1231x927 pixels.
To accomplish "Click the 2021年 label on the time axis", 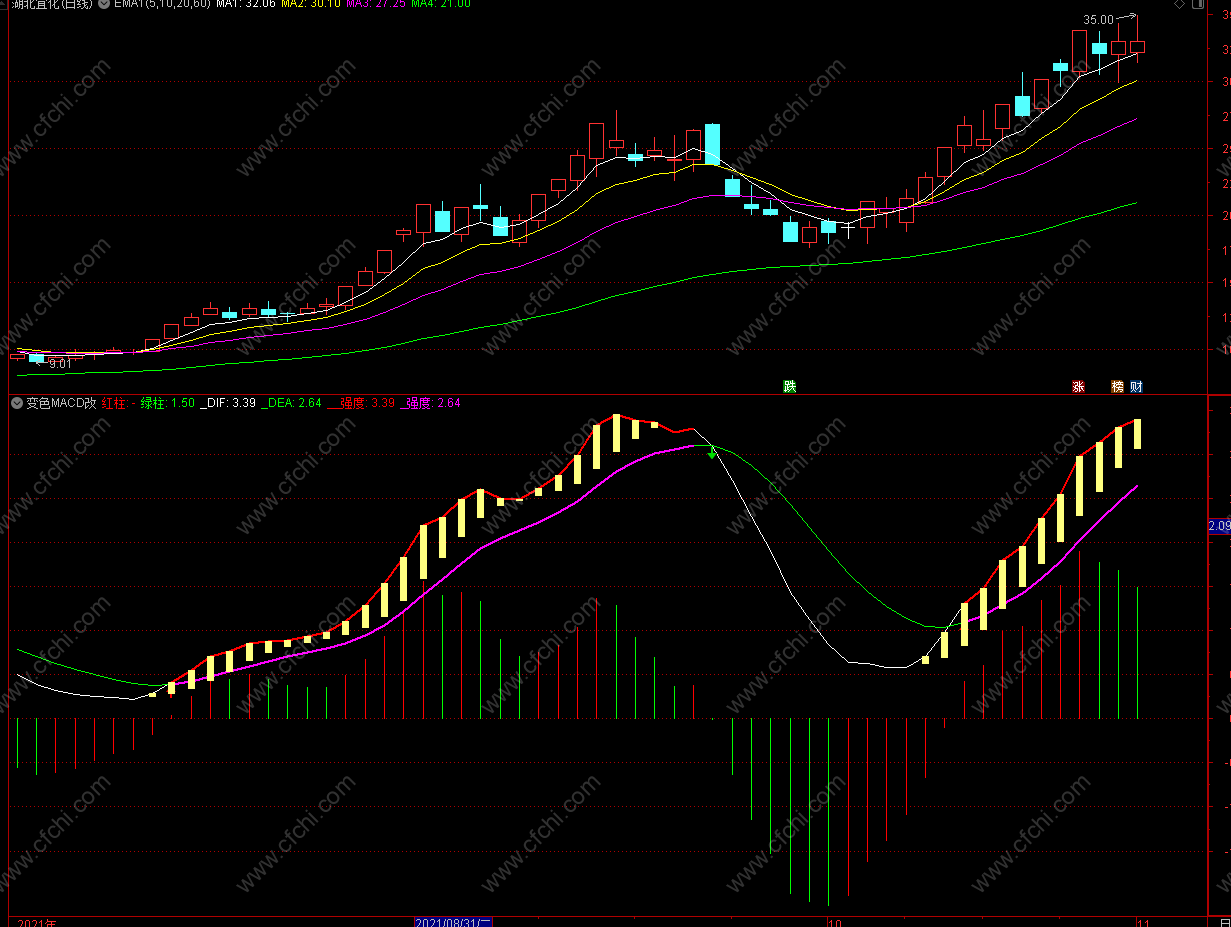I will point(37,922).
